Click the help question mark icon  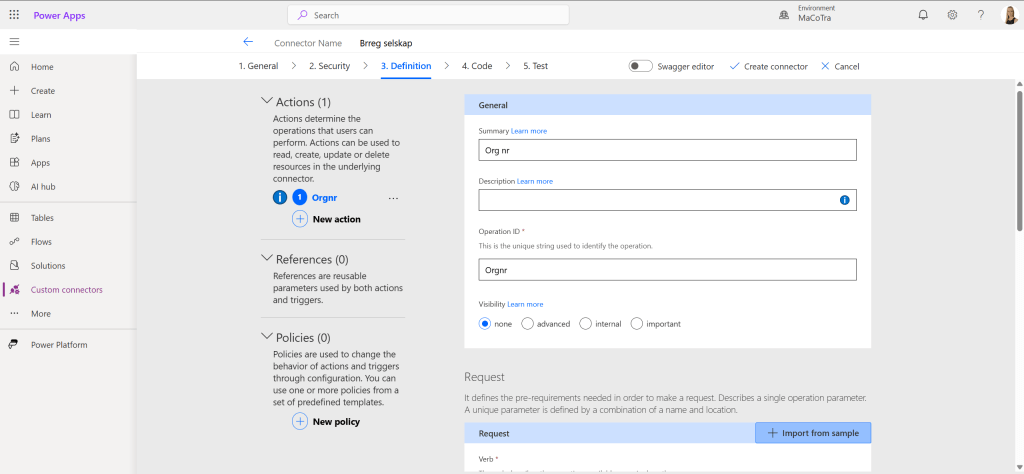point(981,15)
